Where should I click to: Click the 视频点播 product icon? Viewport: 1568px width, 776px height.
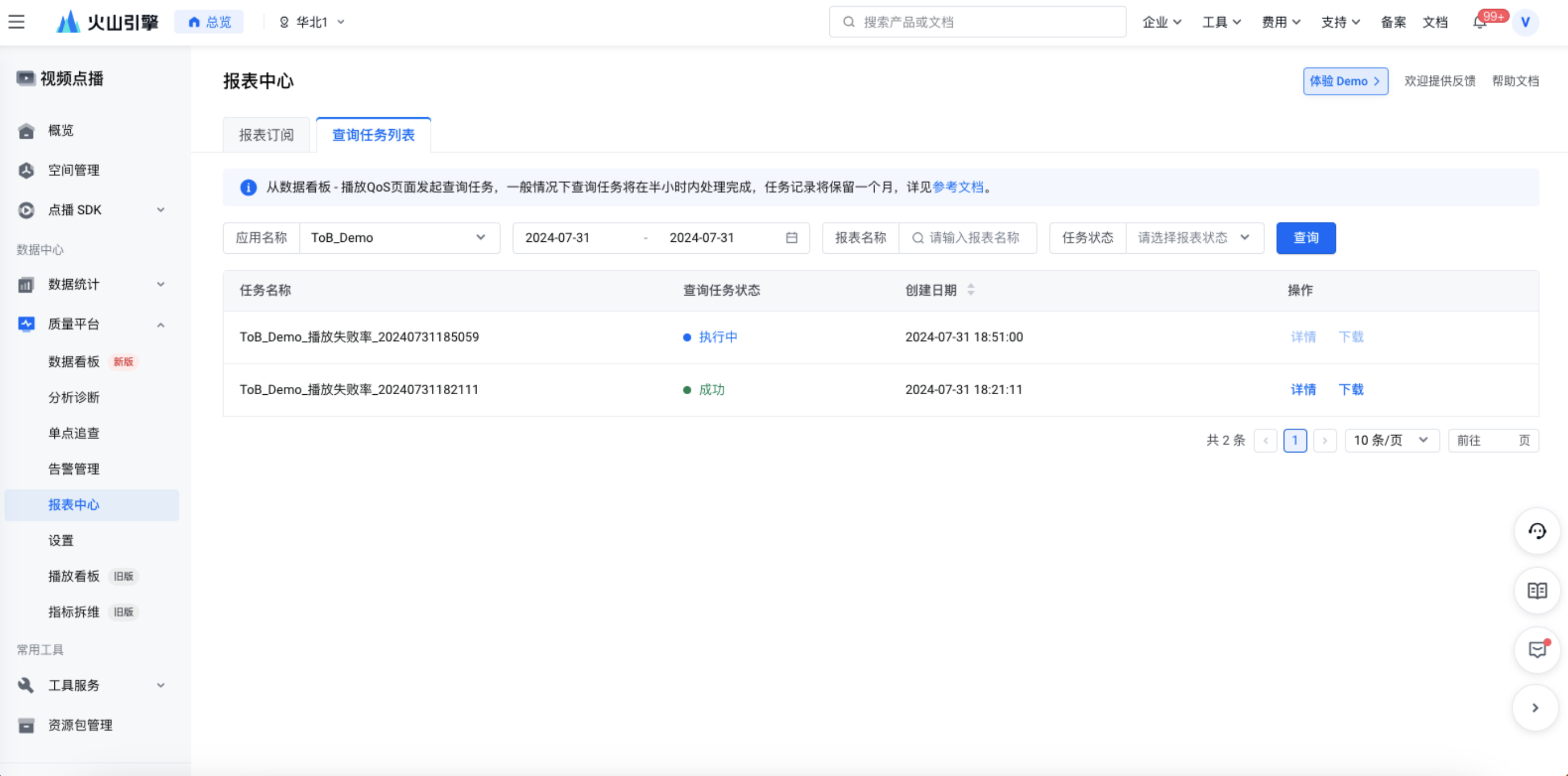25,78
